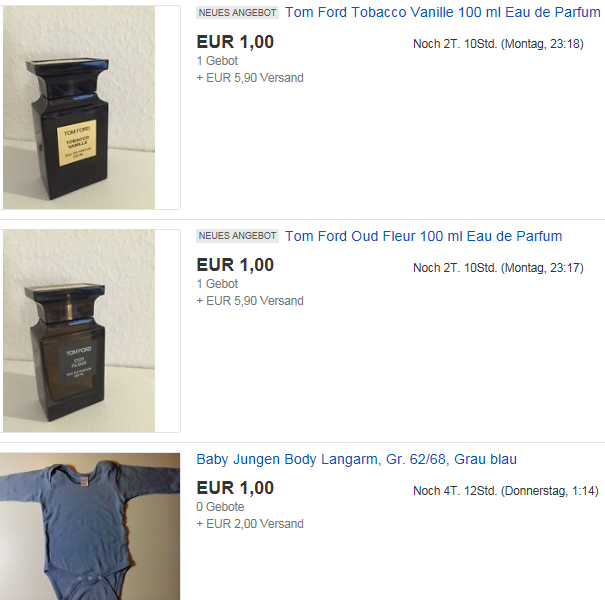Image resolution: width=605 pixels, height=600 pixels.
Task: Open the Tom Ford Oud Fleur listing title
Action: tap(423, 236)
